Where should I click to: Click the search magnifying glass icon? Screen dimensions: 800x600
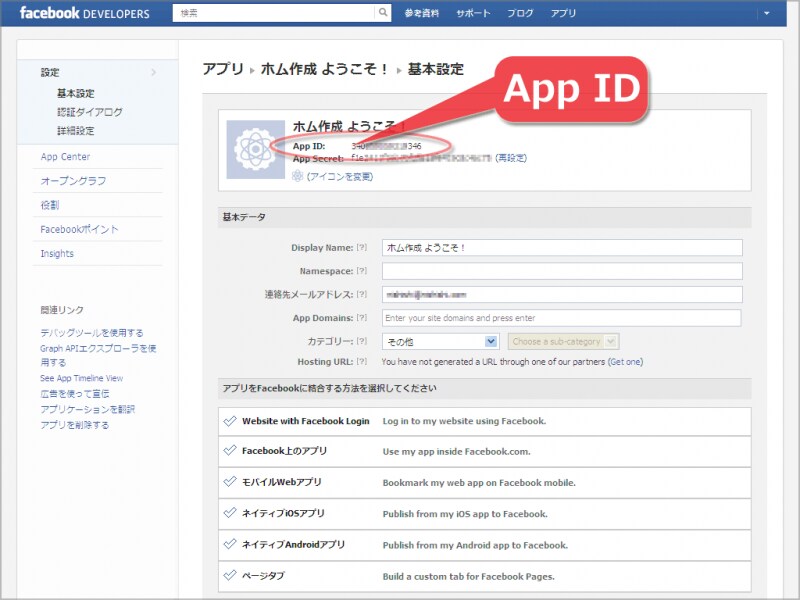[382, 14]
